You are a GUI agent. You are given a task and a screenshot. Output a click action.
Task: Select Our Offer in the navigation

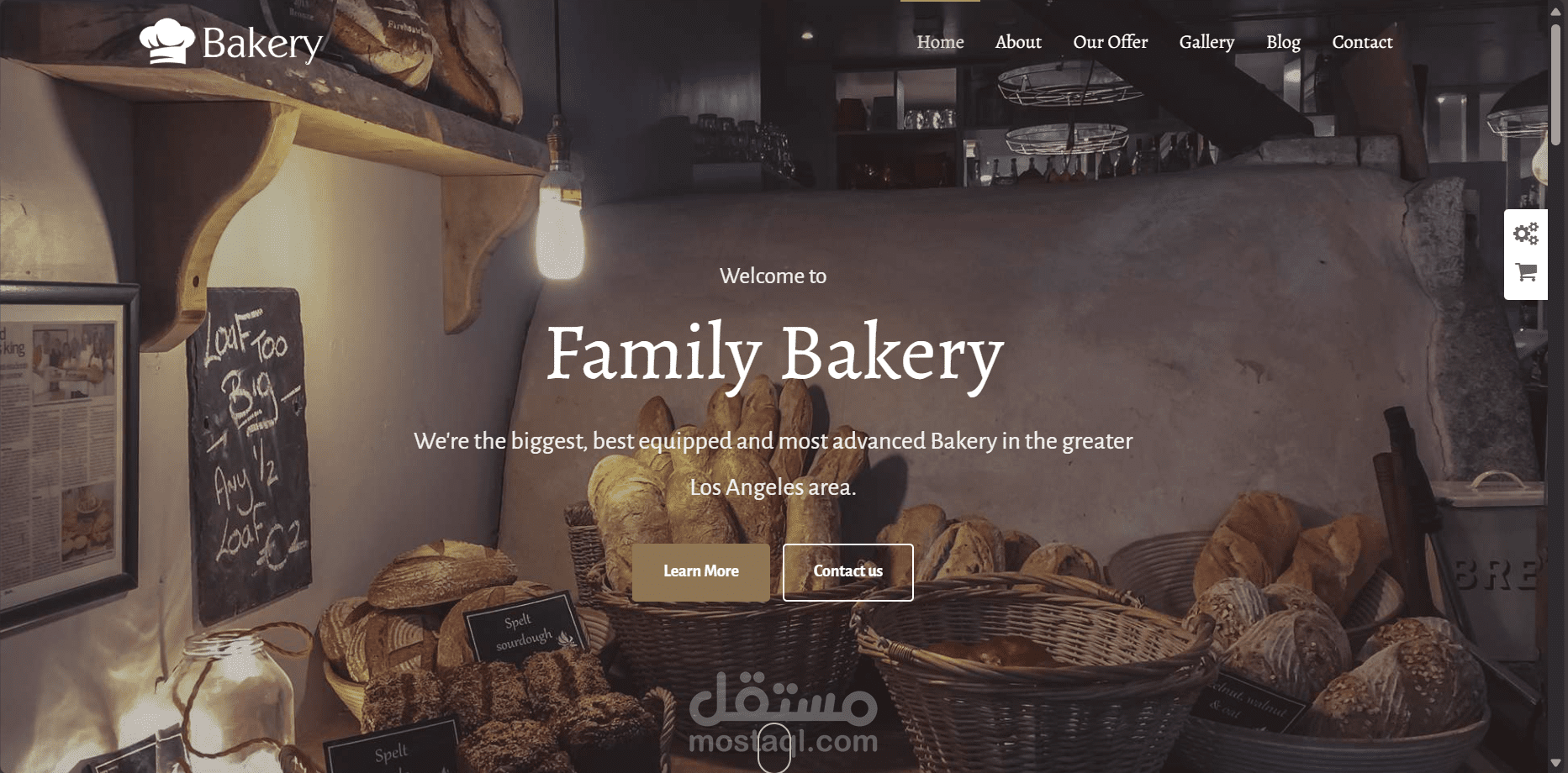[x=1110, y=42]
